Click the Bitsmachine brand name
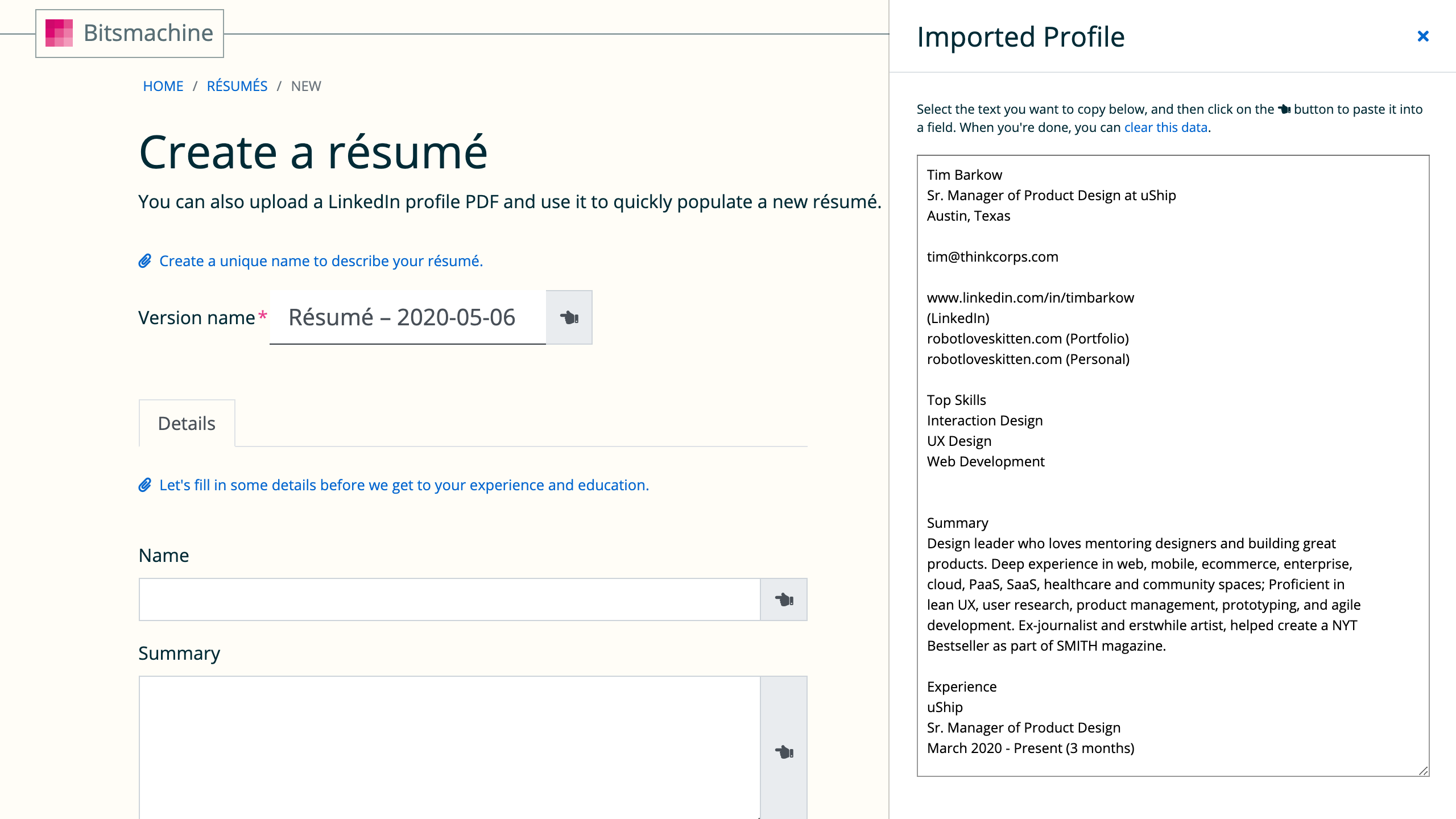 coord(148,33)
